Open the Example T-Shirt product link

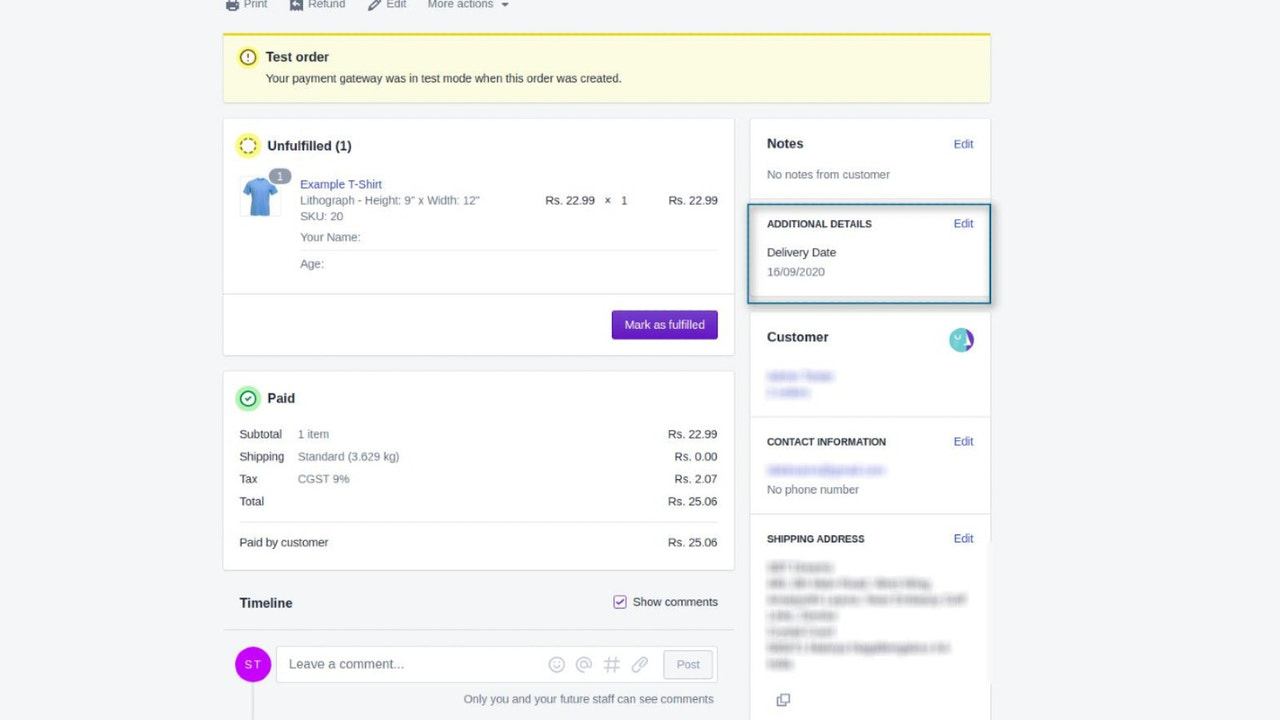[340, 184]
